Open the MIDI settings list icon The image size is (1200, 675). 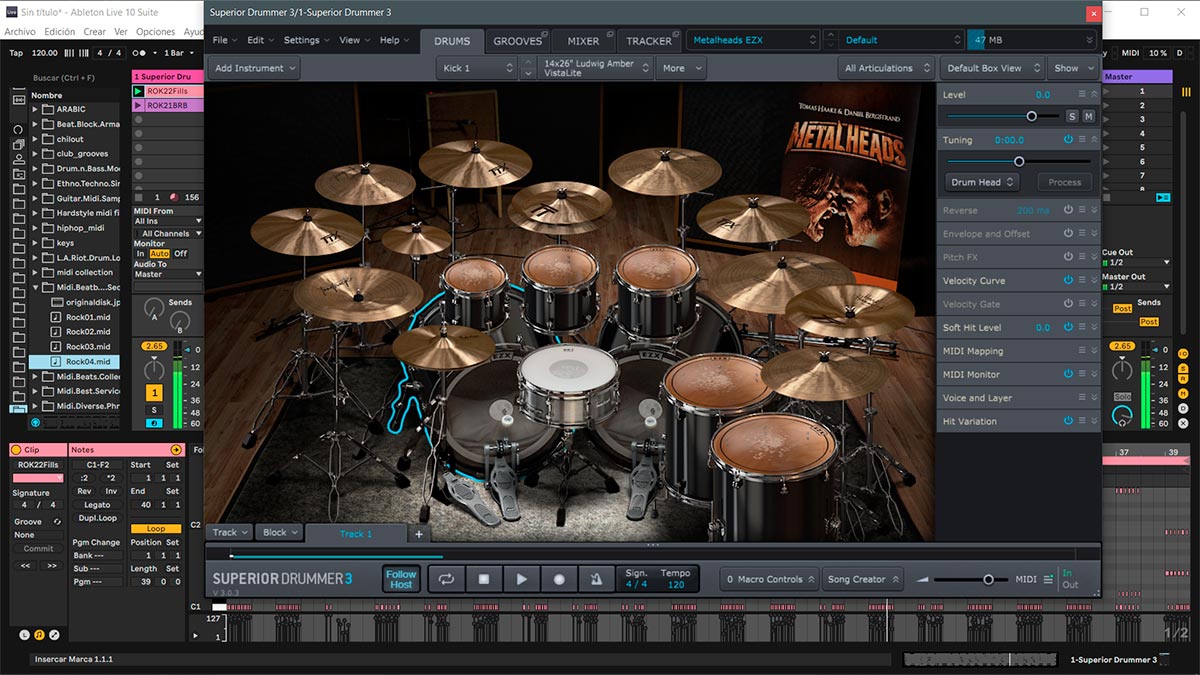[x=1049, y=580]
